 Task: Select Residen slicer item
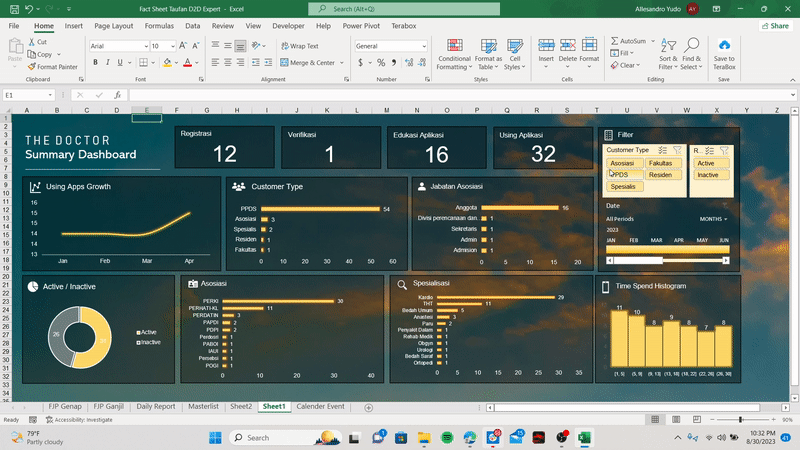pyautogui.click(x=663, y=174)
